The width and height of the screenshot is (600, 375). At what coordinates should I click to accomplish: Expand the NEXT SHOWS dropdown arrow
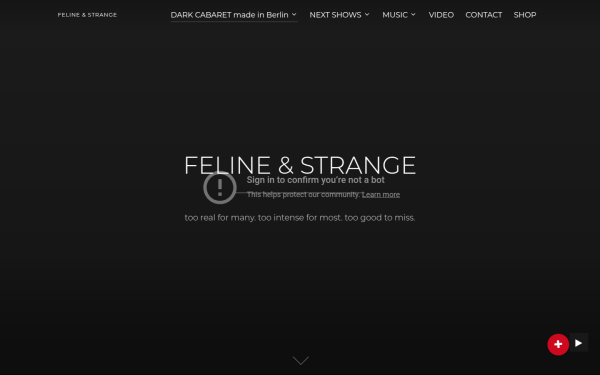(x=367, y=15)
